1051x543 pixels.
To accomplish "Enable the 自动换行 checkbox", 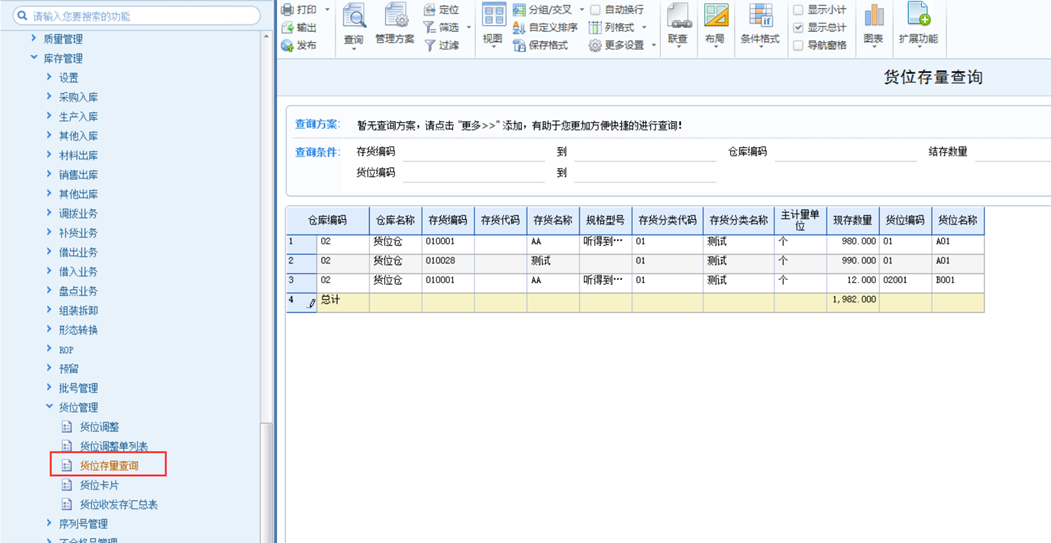I will [595, 9].
